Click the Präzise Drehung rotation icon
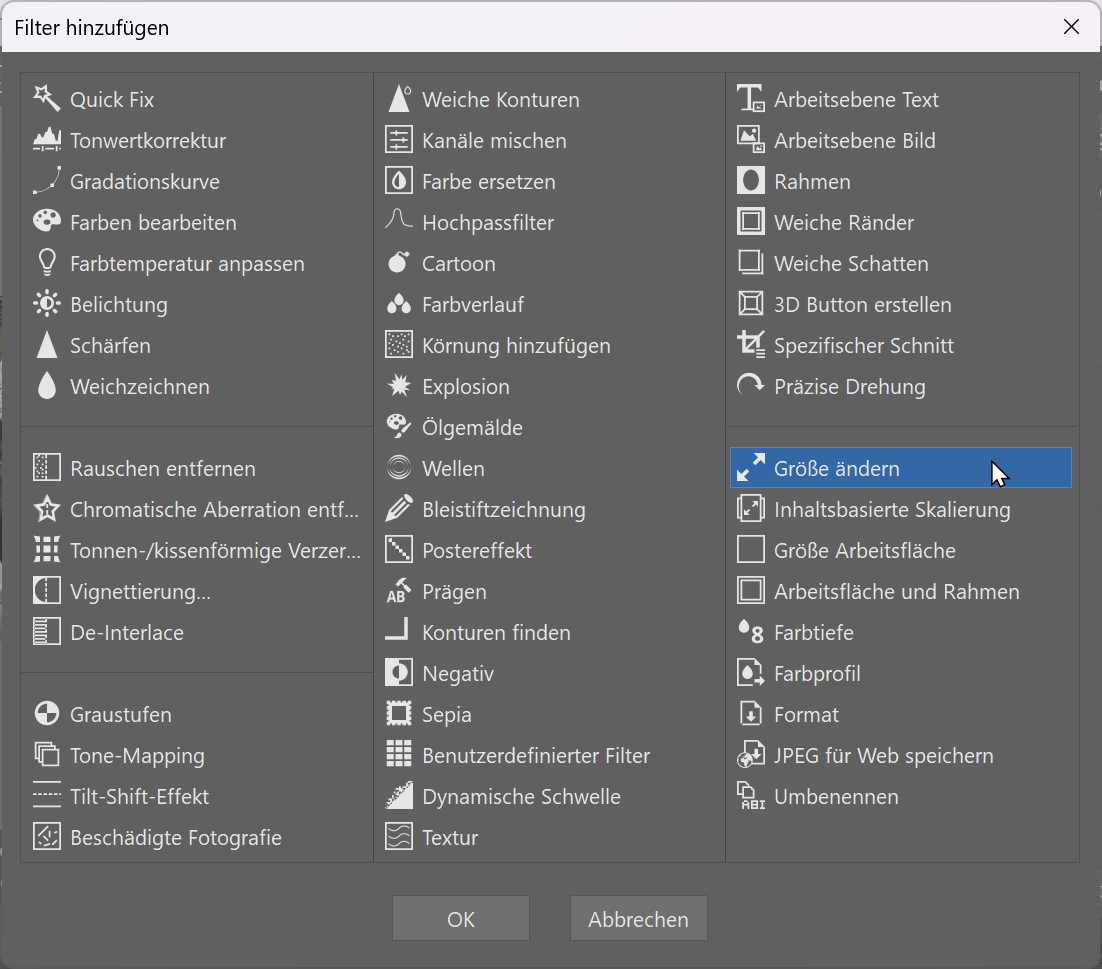 [750, 386]
